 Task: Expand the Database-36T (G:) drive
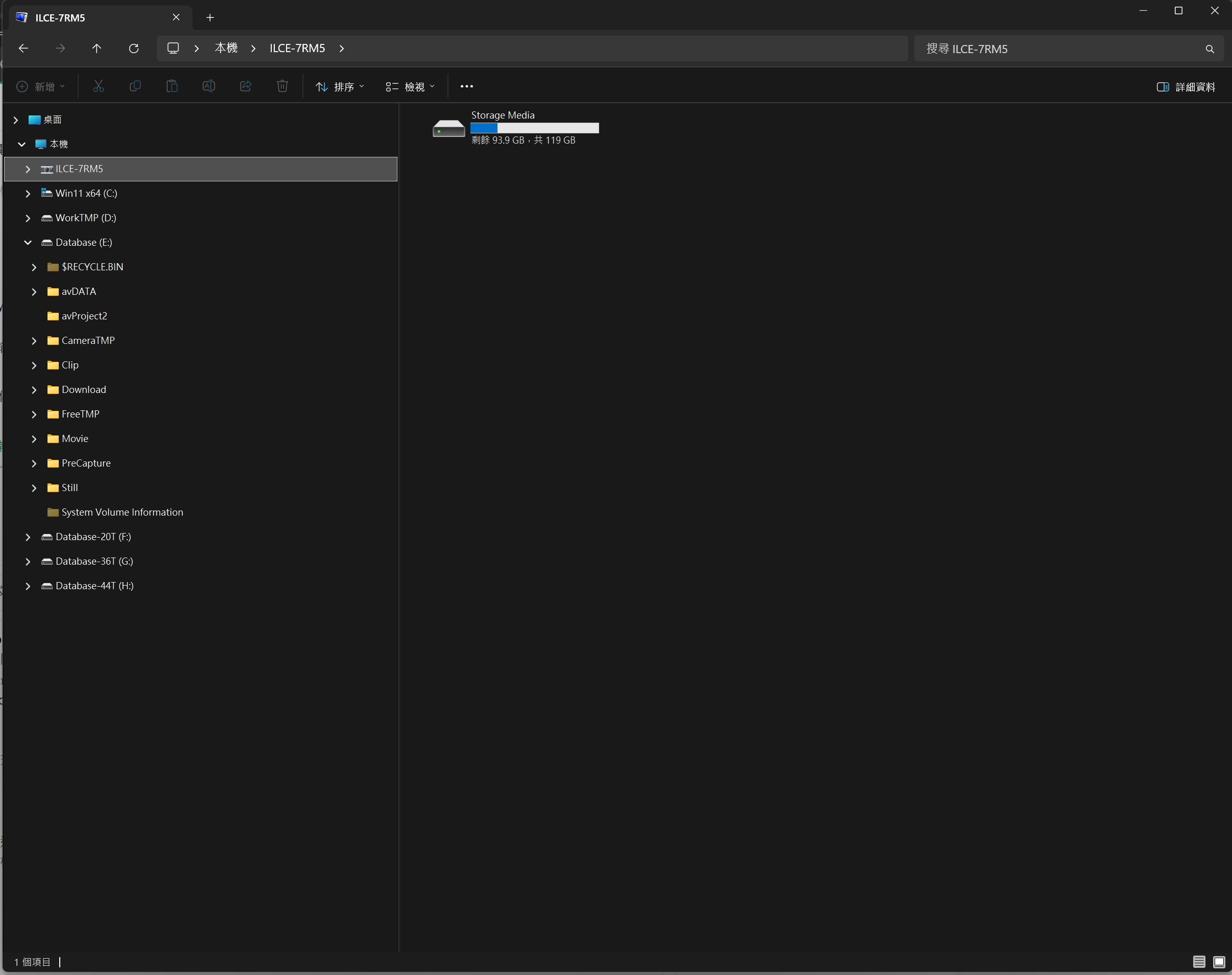click(x=28, y=562)
